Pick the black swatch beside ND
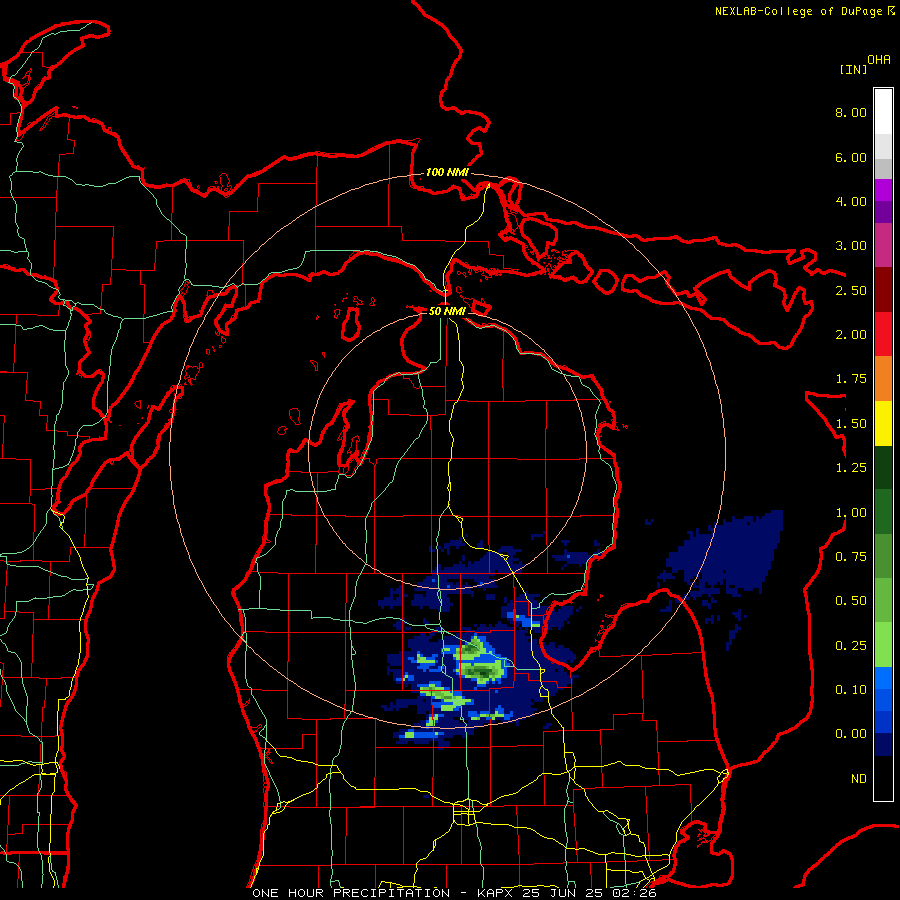This screenshot has height=900, width=900. (883, 778)
